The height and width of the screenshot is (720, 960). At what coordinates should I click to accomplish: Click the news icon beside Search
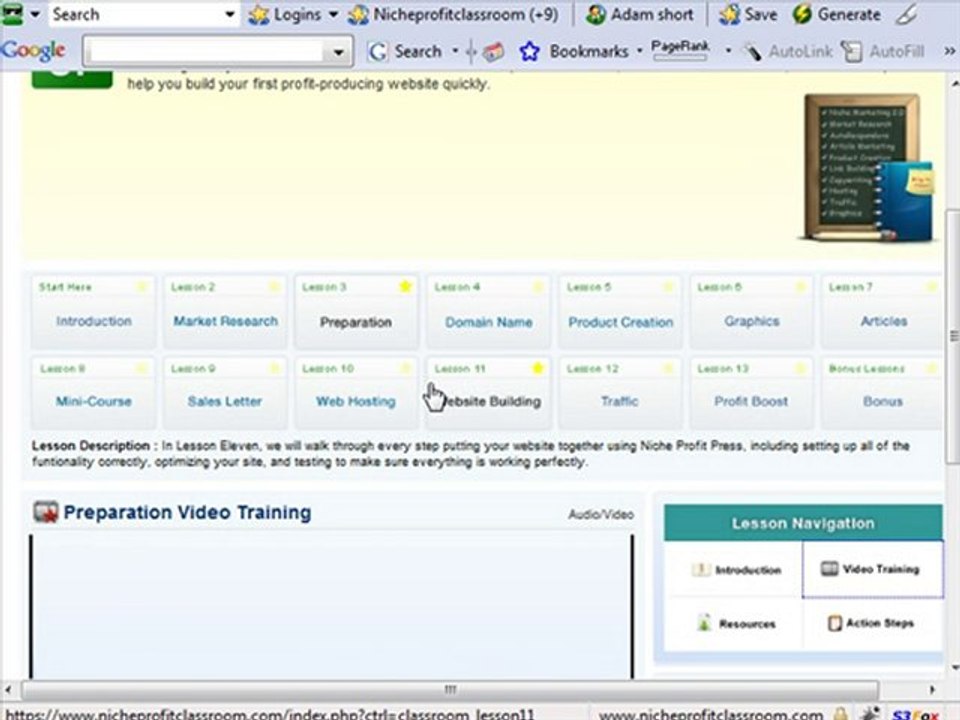click(x=493, y=52)
